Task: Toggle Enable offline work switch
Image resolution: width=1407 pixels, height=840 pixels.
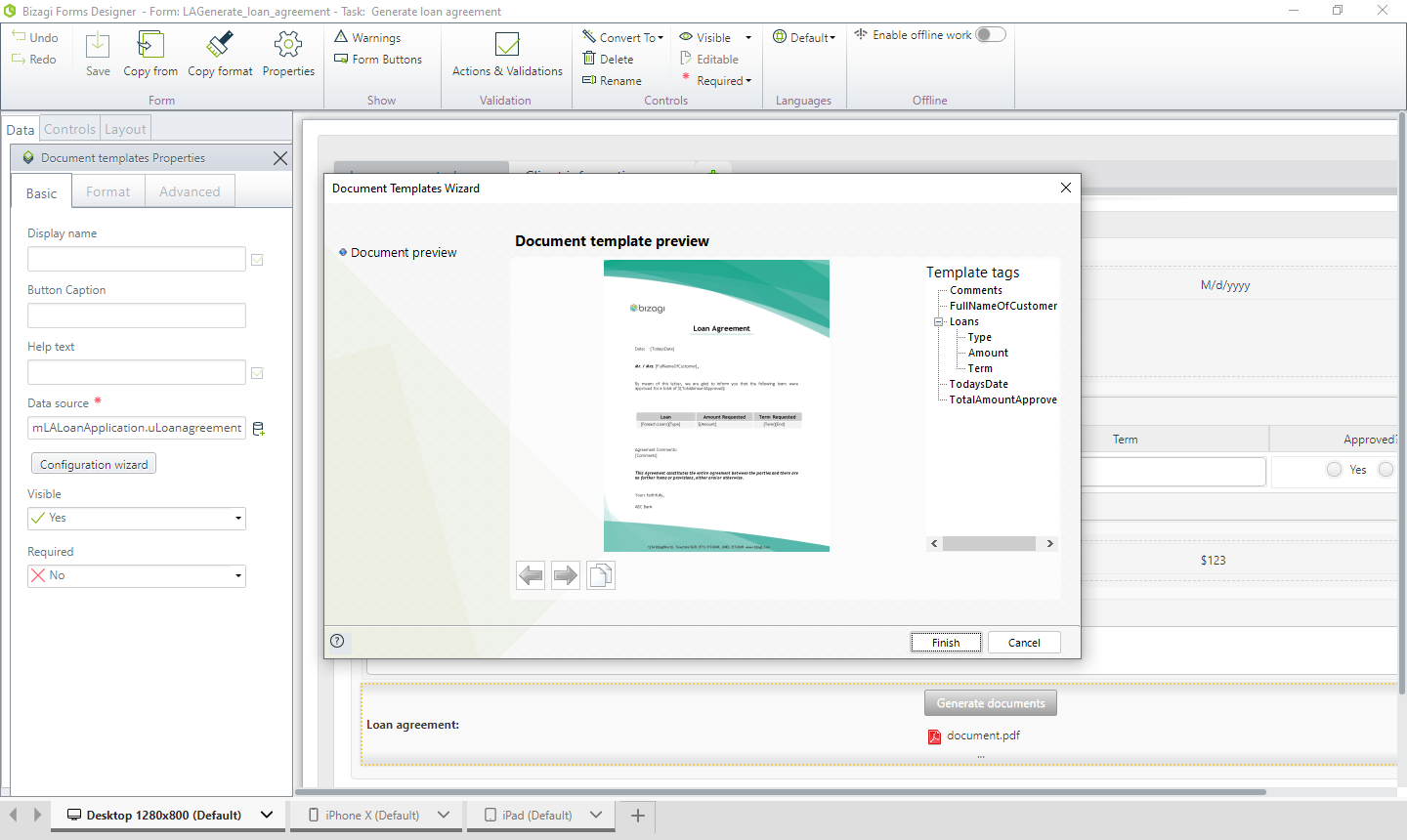Action: pos(990,35)
